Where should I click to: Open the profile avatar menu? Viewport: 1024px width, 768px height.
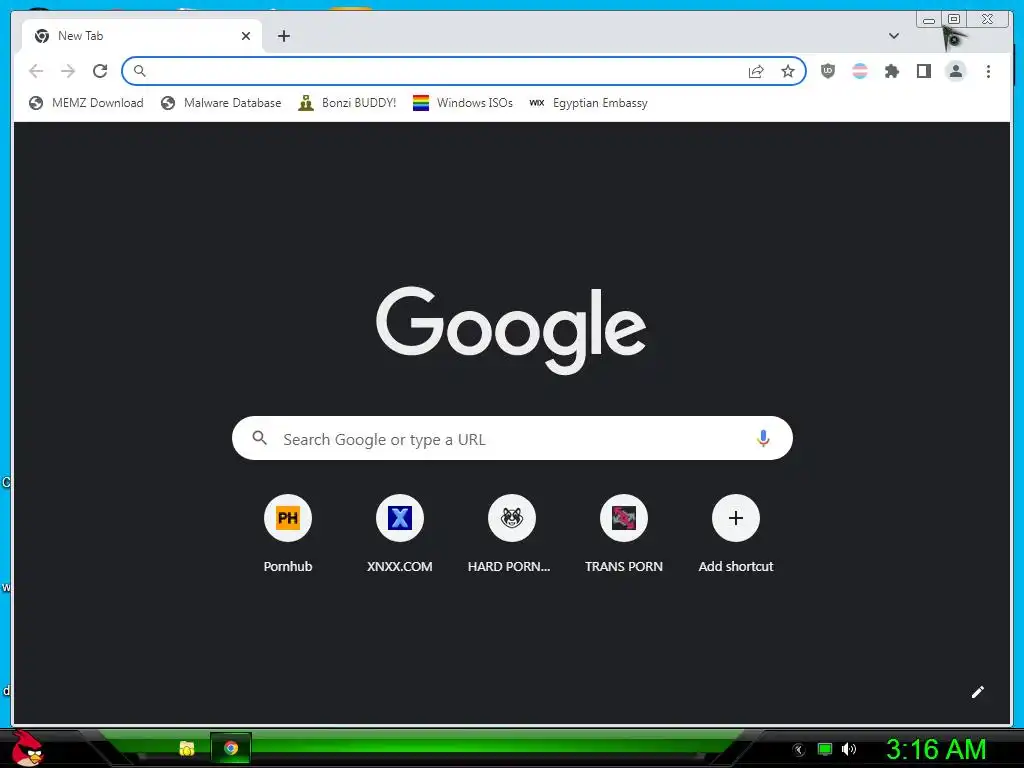tap(955, 71)
